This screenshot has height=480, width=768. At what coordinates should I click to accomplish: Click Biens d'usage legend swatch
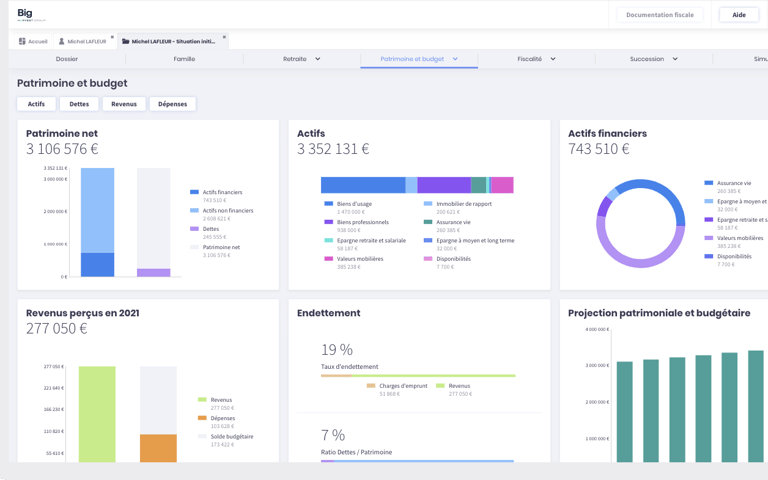coord(328,203)
